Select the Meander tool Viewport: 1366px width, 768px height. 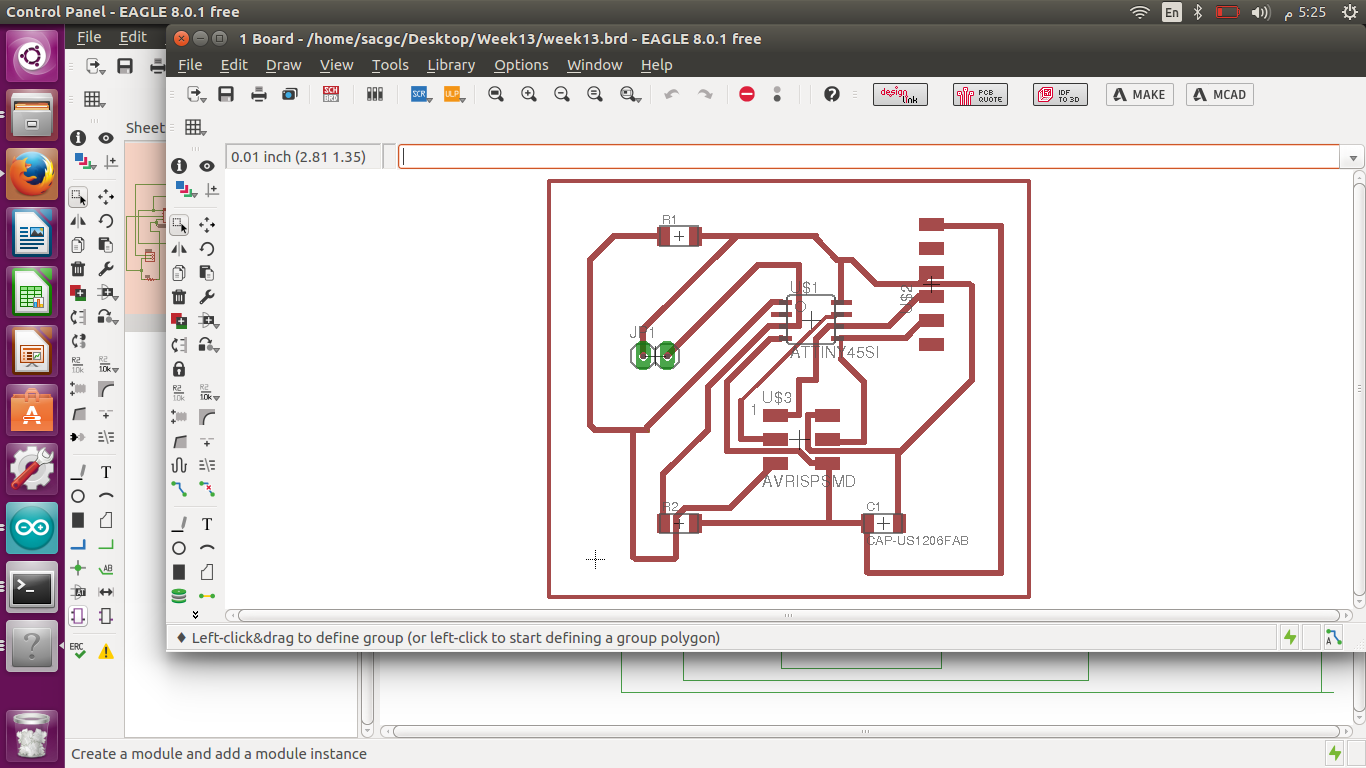179,465
